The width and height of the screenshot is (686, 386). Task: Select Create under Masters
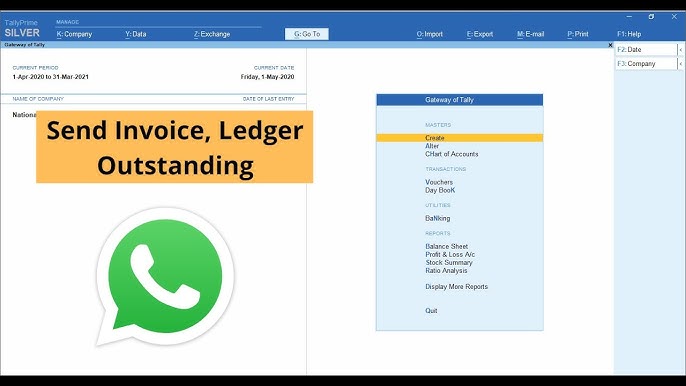click(x=459, y=138)
